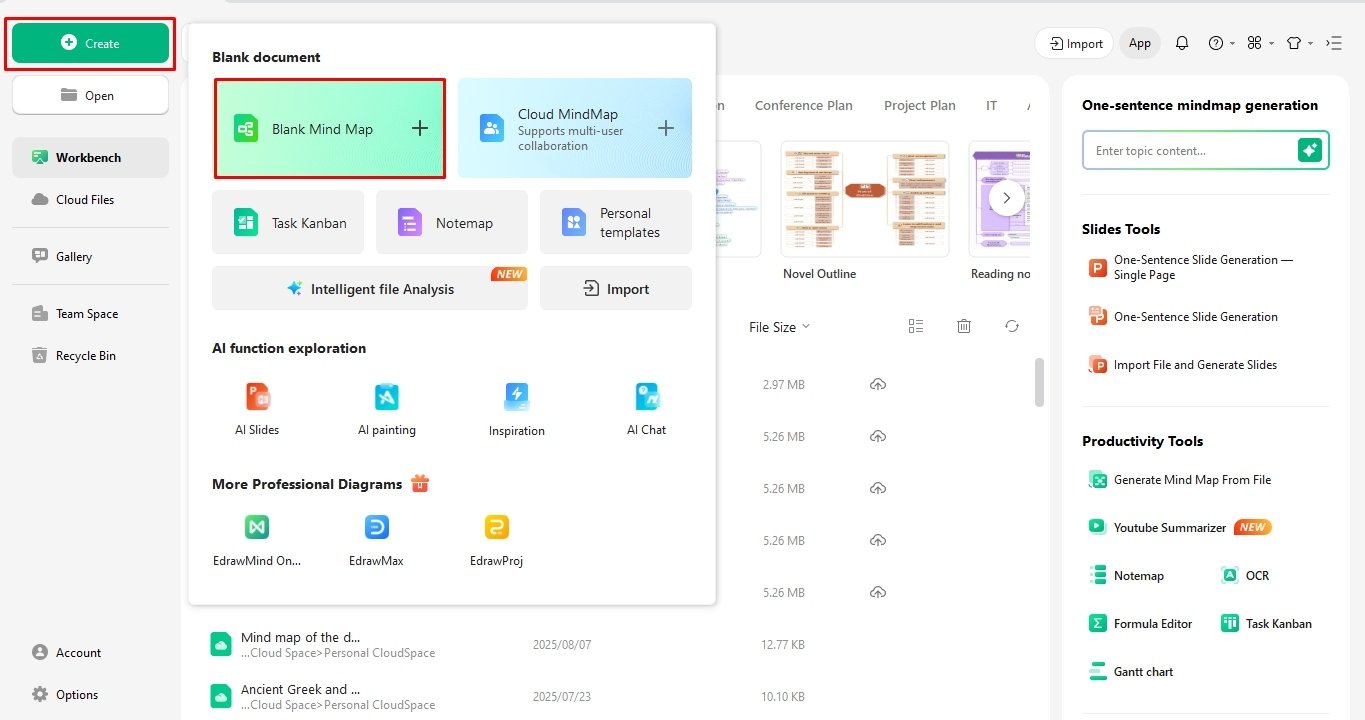This screenshot has width=1365, height=720.
Task: Click the 2025/07/23 date cell
Action: click(x=562, y=697)
